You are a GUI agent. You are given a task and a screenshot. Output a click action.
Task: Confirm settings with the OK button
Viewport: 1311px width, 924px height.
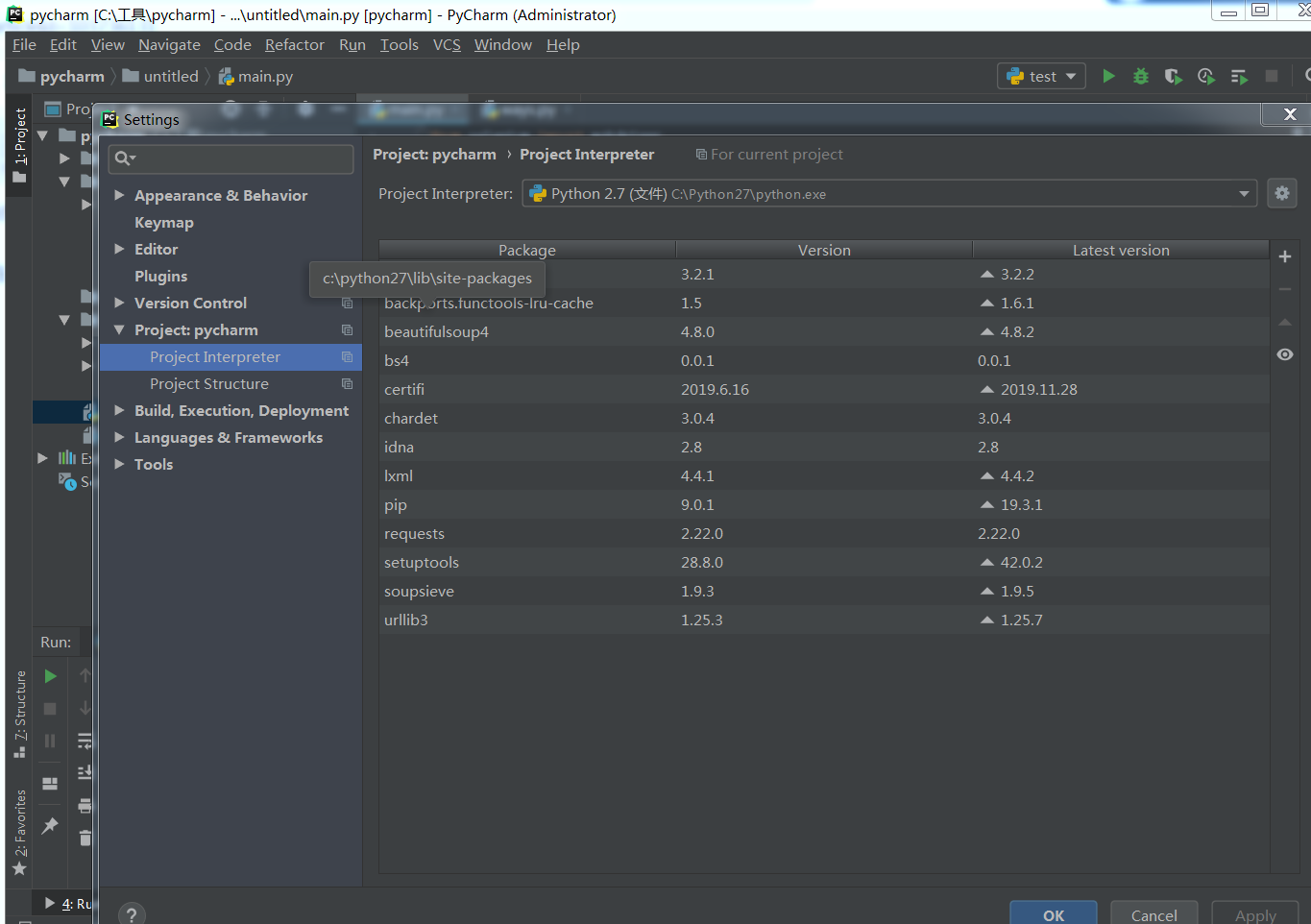[x=1054, y=913]
